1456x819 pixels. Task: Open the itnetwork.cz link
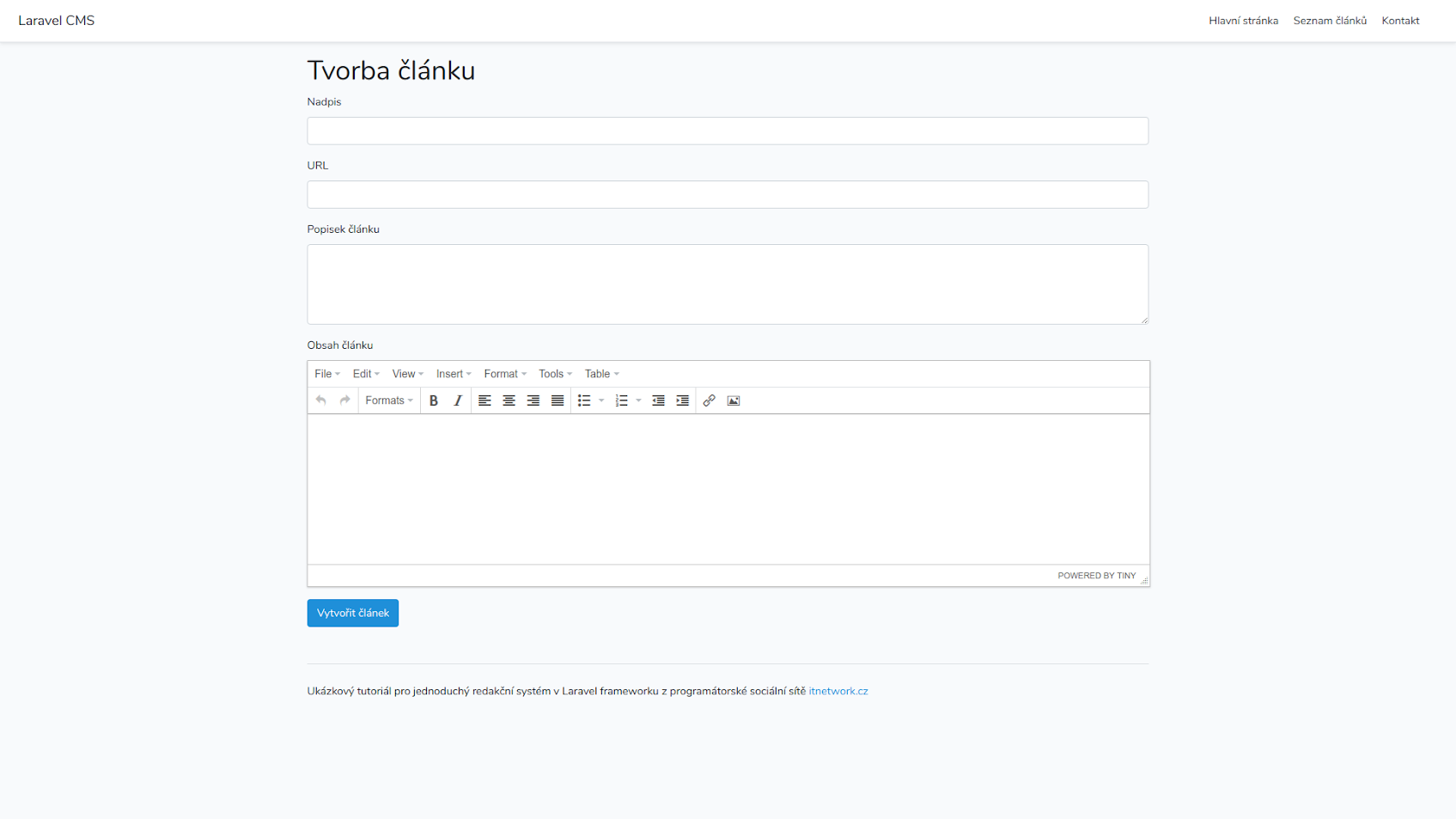(838, 690)
